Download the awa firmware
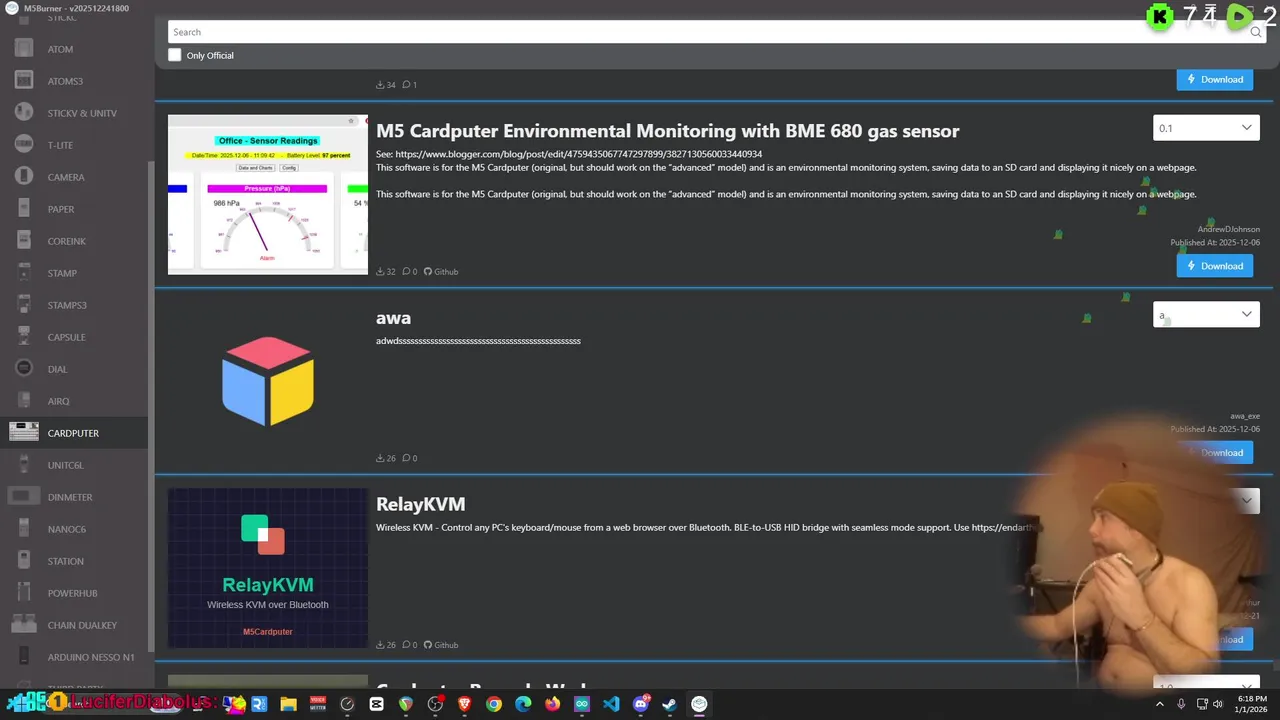The image size is (1280, 720). click(1215, 453)
